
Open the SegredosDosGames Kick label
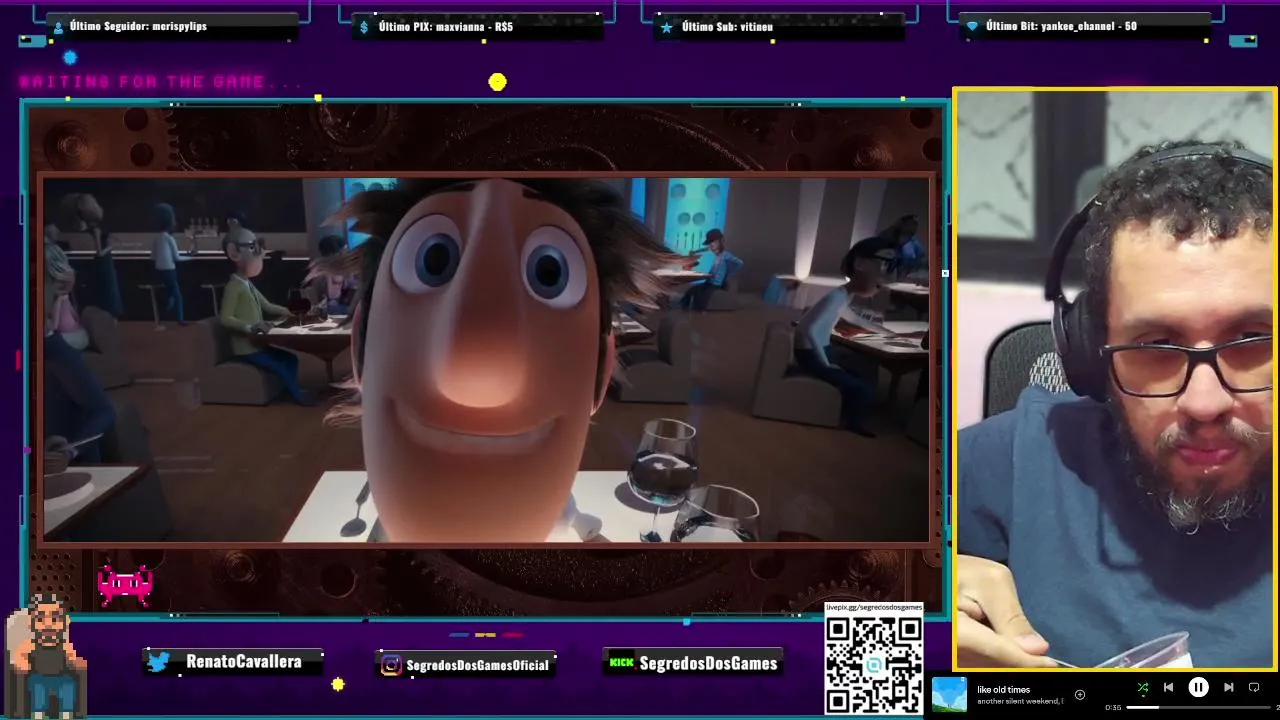click(708, 663)
